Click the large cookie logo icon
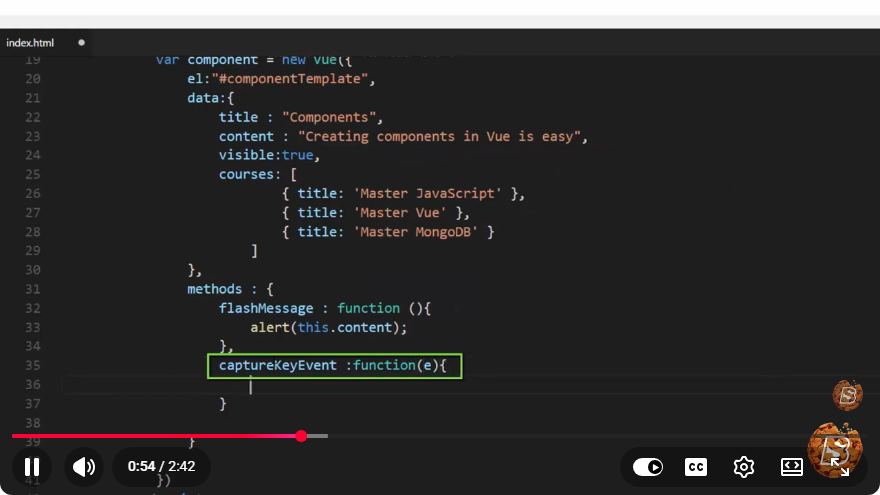Viewport: 880px width, 495px height. point(835,449)
